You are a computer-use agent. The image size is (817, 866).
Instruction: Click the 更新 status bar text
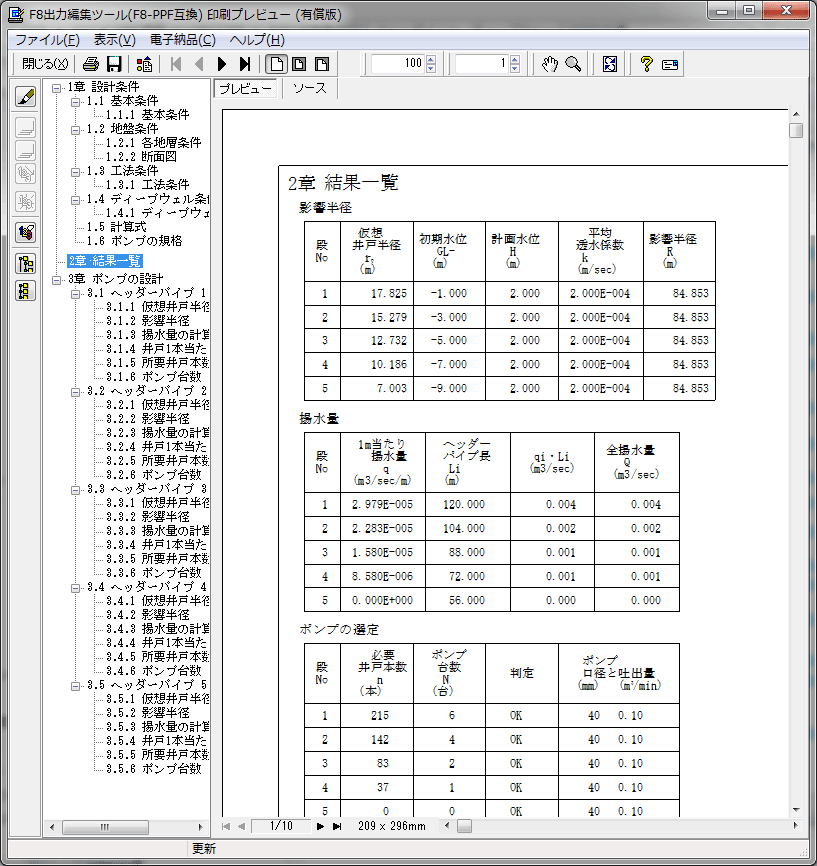coord(204,849)
